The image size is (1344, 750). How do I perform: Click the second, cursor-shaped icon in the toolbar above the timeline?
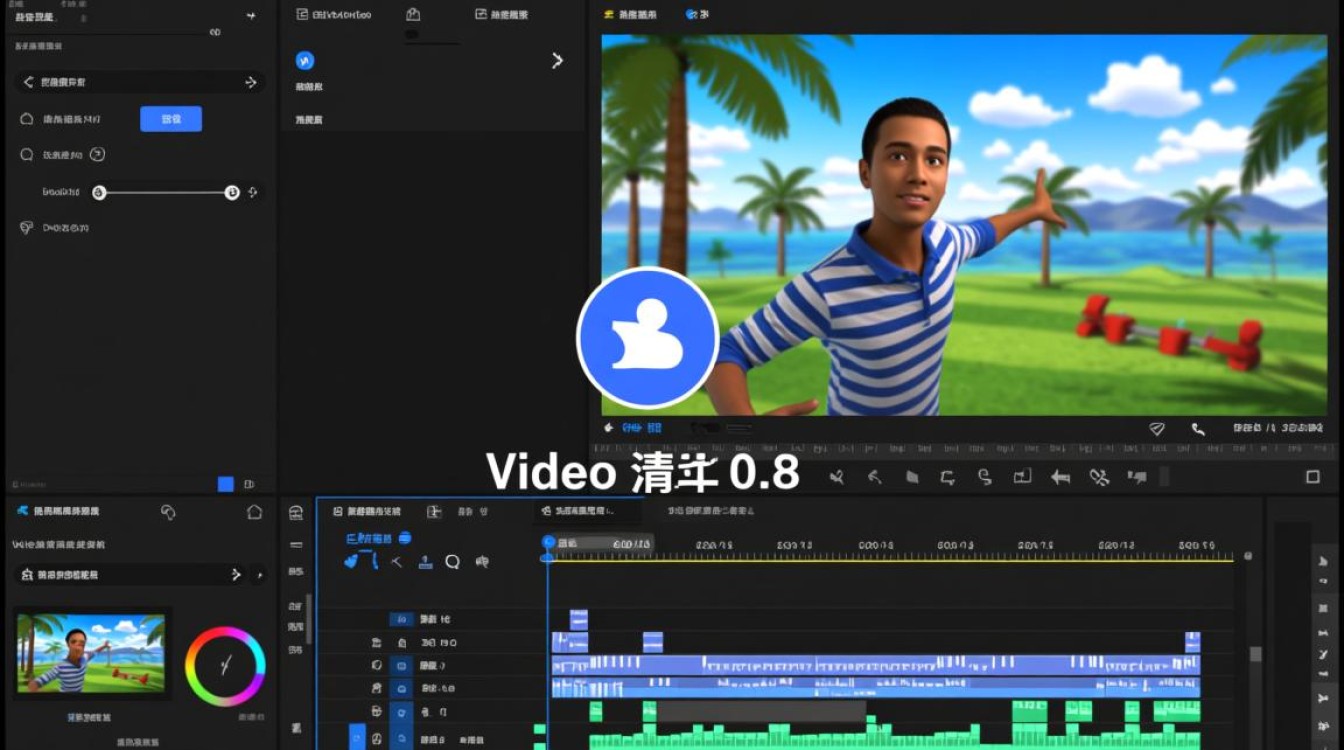tap(875, 477)
